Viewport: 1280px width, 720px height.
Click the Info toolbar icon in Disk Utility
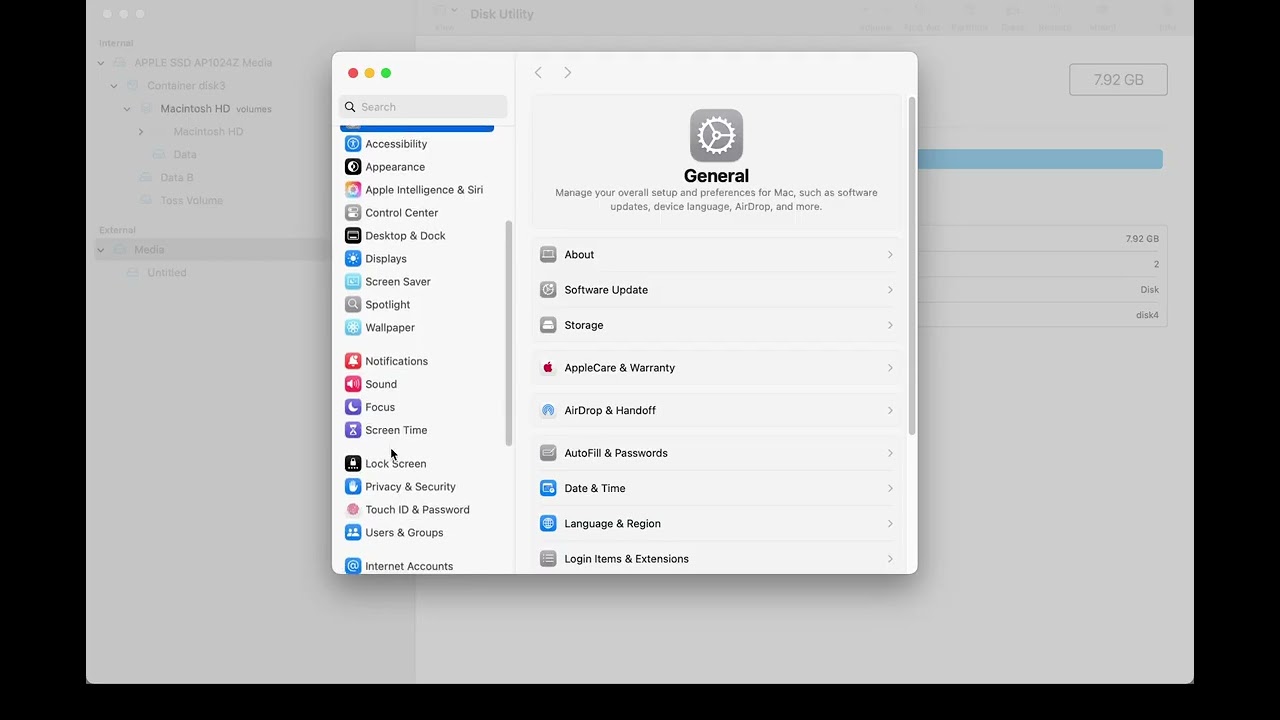1168,11
